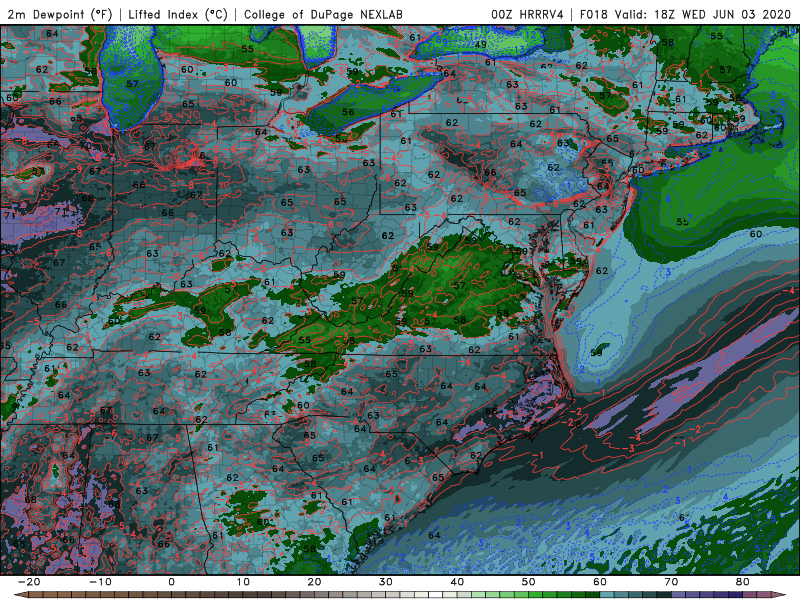Click the dewpoint value 57 over Lake Michigan

[x=132, y=84]
